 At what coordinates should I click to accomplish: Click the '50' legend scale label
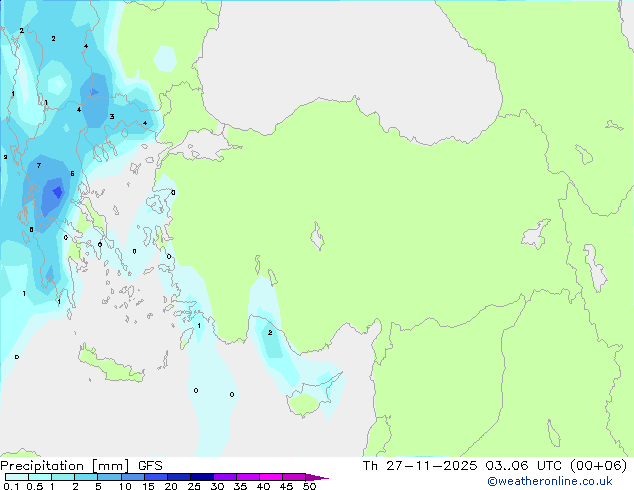[x=309, y=486]
